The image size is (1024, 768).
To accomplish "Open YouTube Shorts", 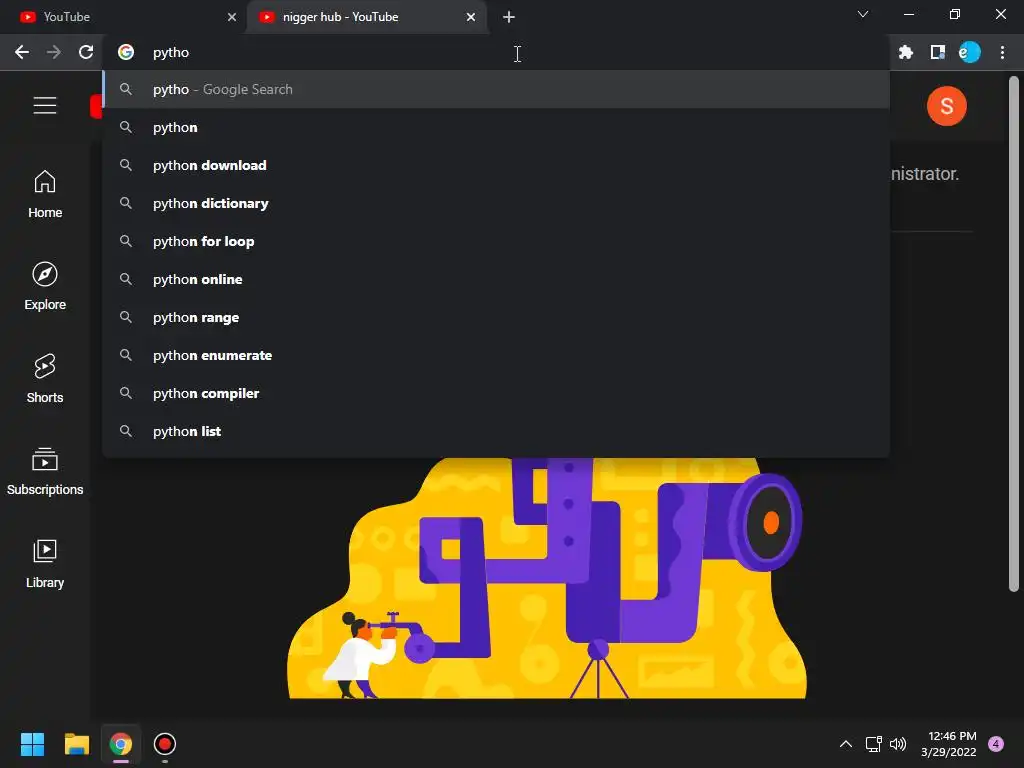I will point(45,379).
